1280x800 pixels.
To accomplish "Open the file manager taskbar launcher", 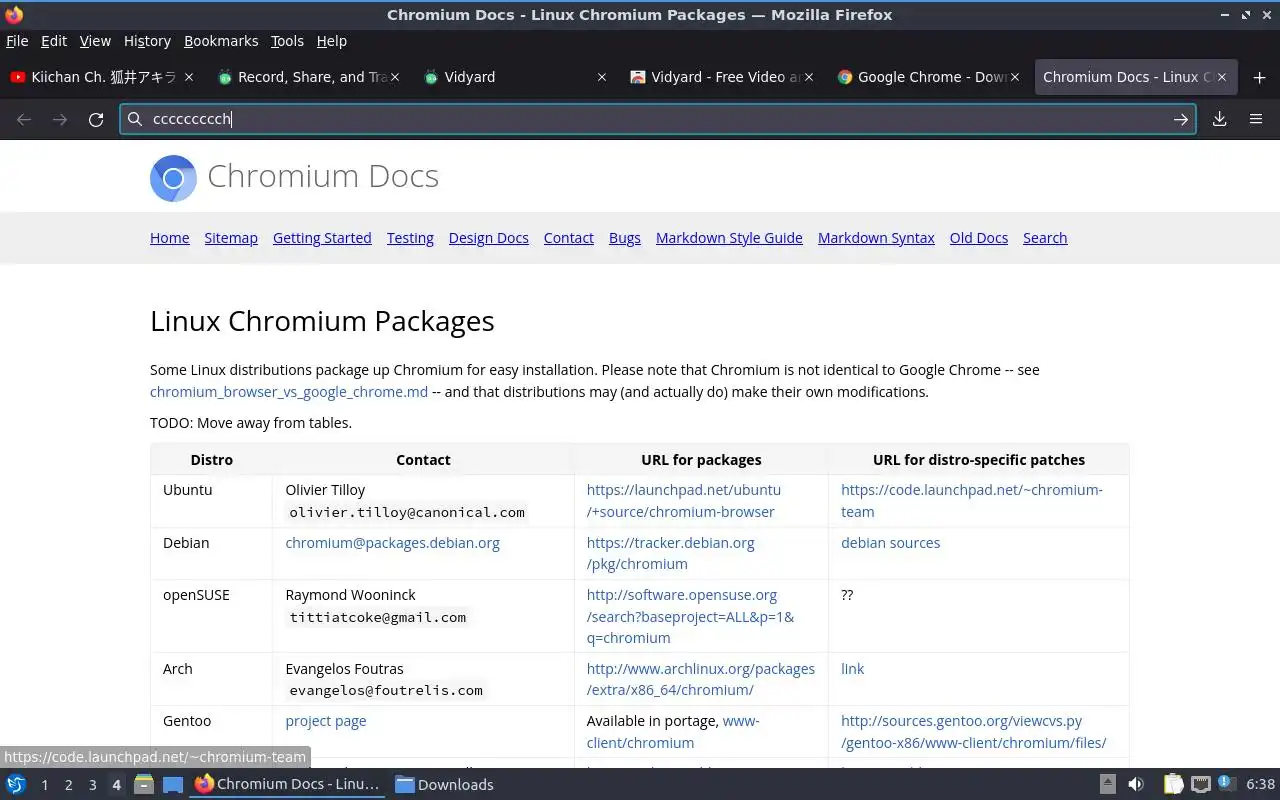I will point(143,784).
